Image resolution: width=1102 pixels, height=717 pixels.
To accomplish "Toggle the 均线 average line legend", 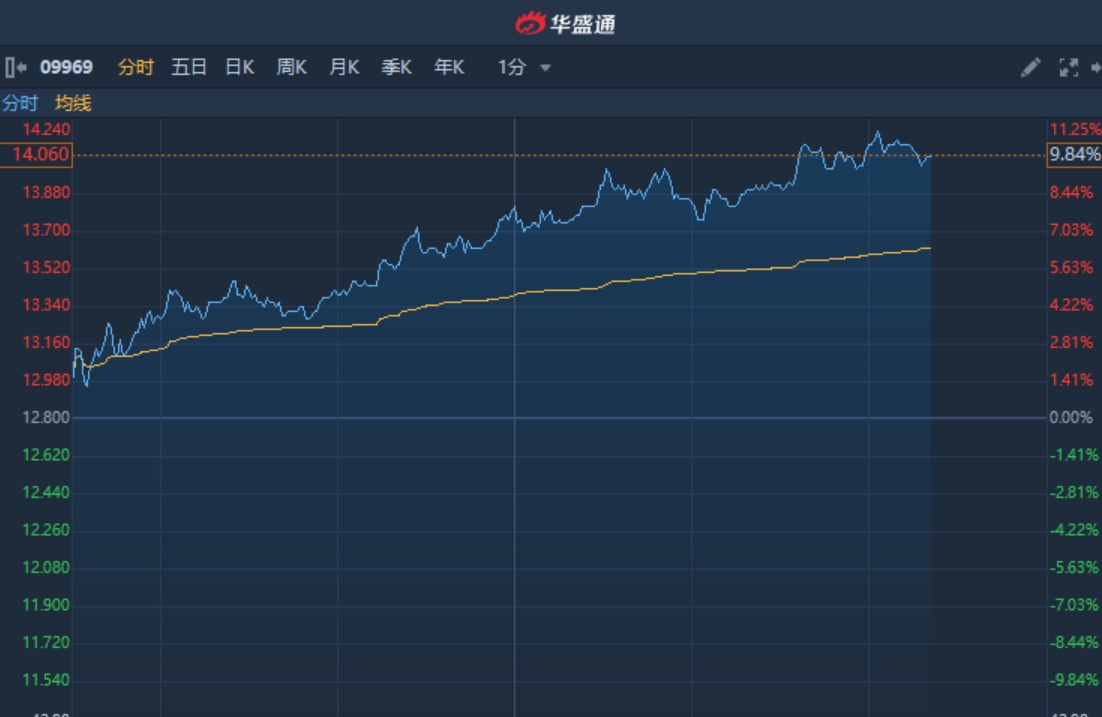I will (x=73, y=103).
